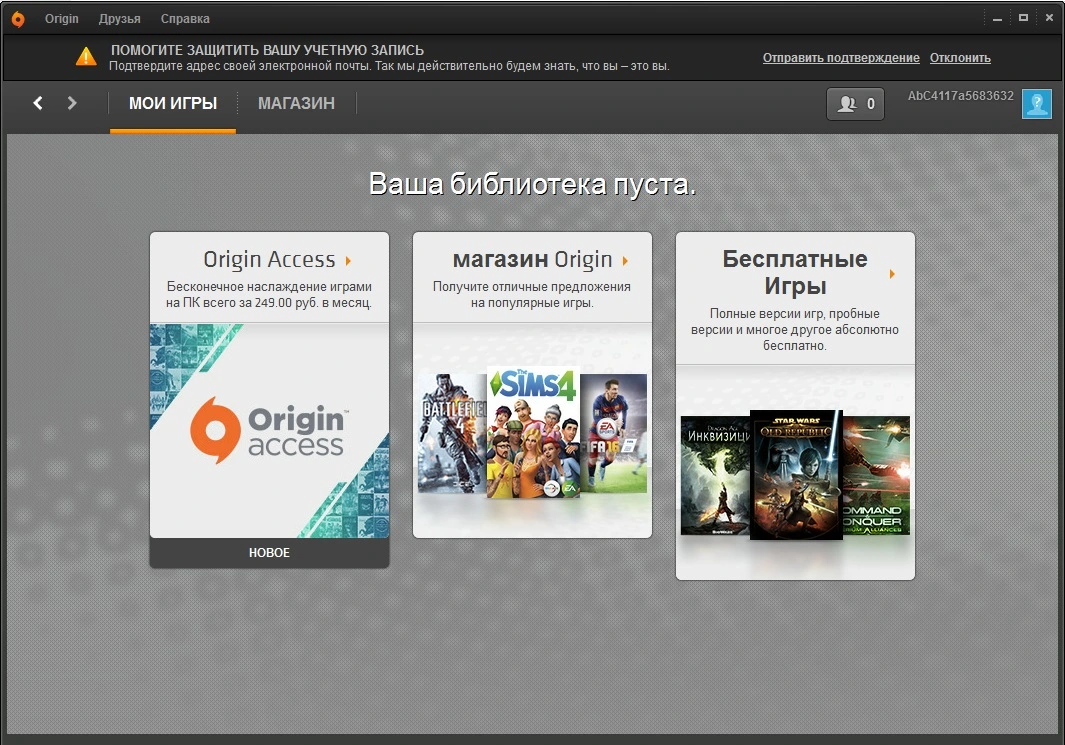1065x745 pixels.
Task: Open the Бесплатные Игры card title
Action: tap(795, 272)
